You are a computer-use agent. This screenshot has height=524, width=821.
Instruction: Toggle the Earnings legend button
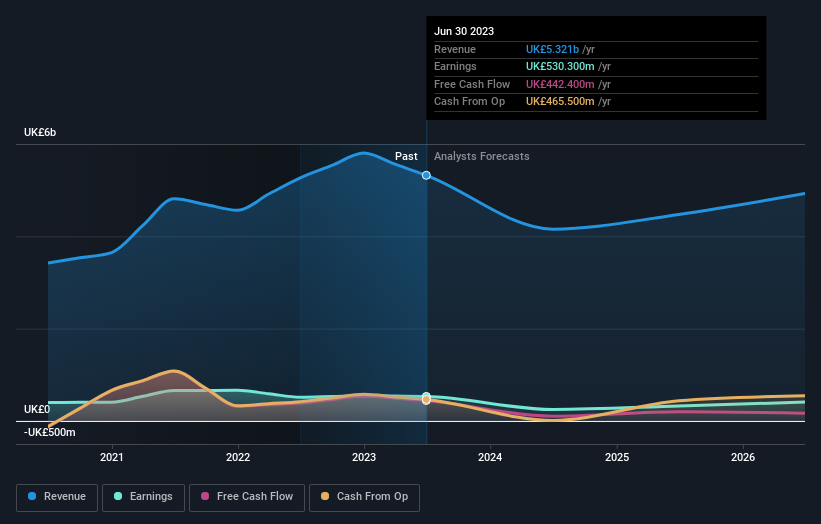[143, 497]
